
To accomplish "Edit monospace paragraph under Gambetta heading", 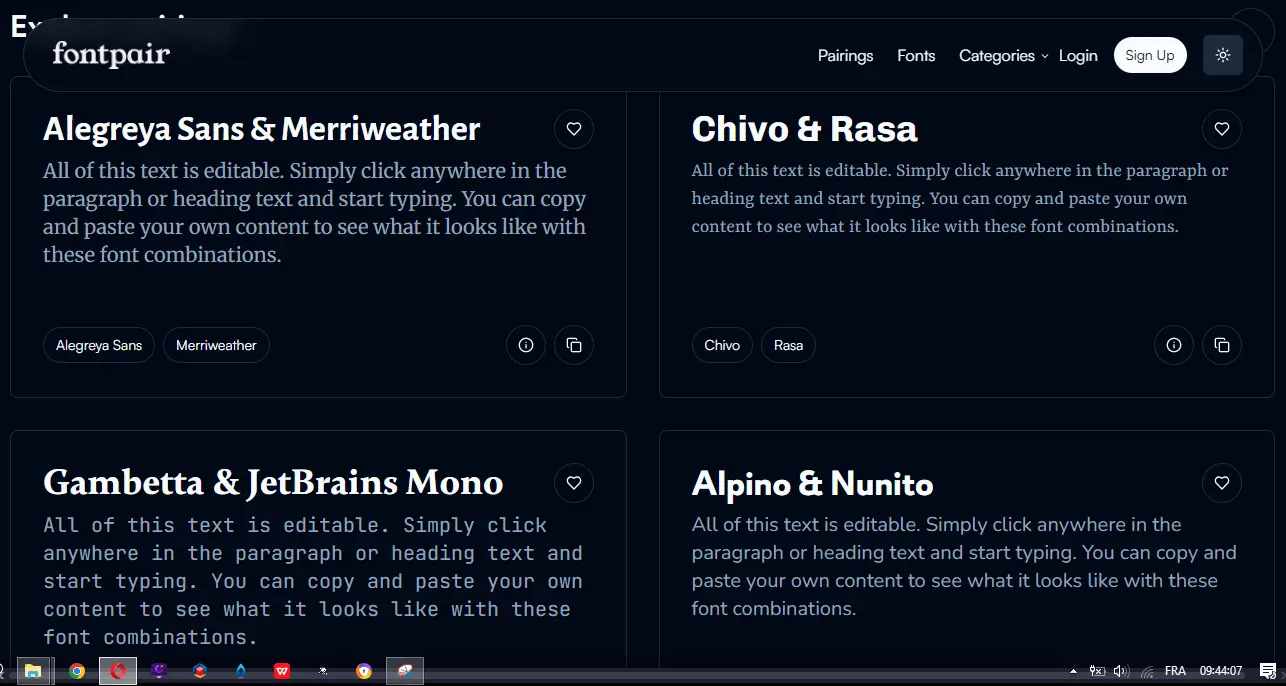I will [313, 581].
